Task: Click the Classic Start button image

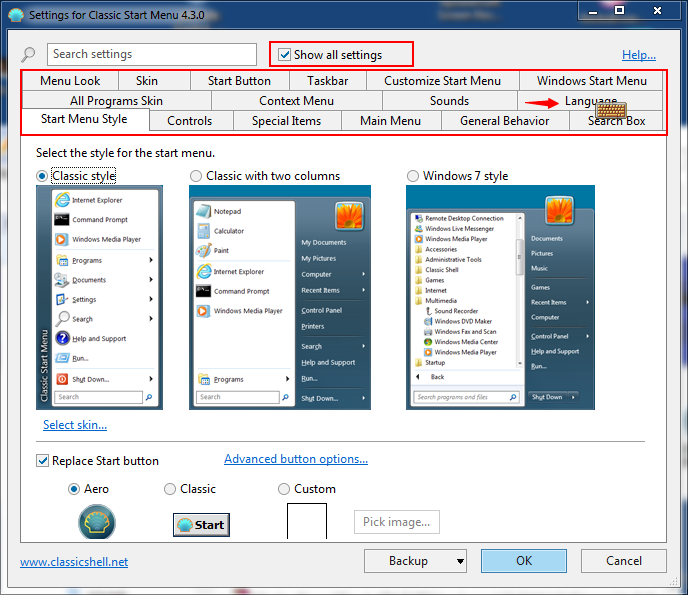Action: 201,524
